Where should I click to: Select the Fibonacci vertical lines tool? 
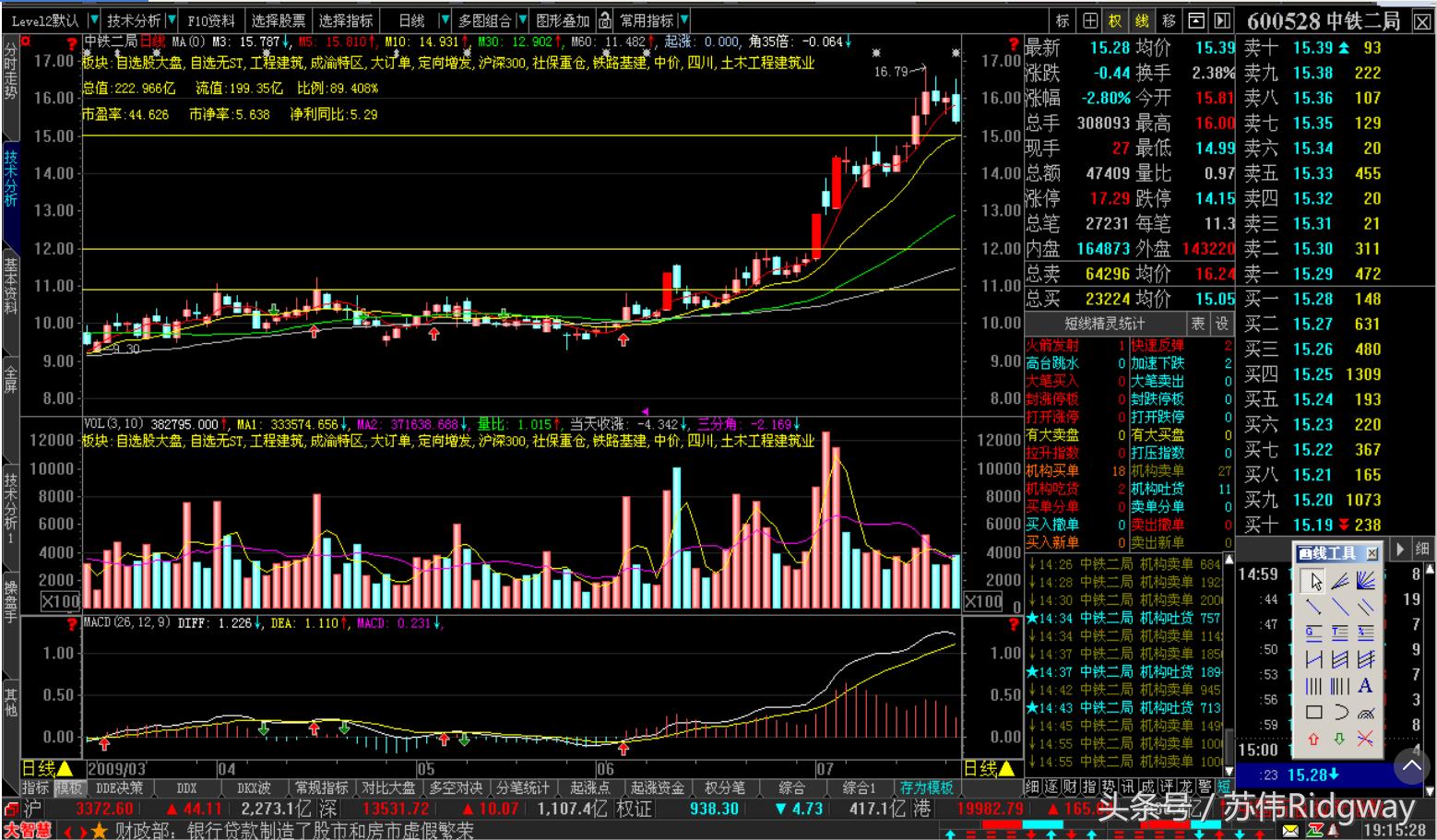pyautogui.click(x=1340, y=686)
